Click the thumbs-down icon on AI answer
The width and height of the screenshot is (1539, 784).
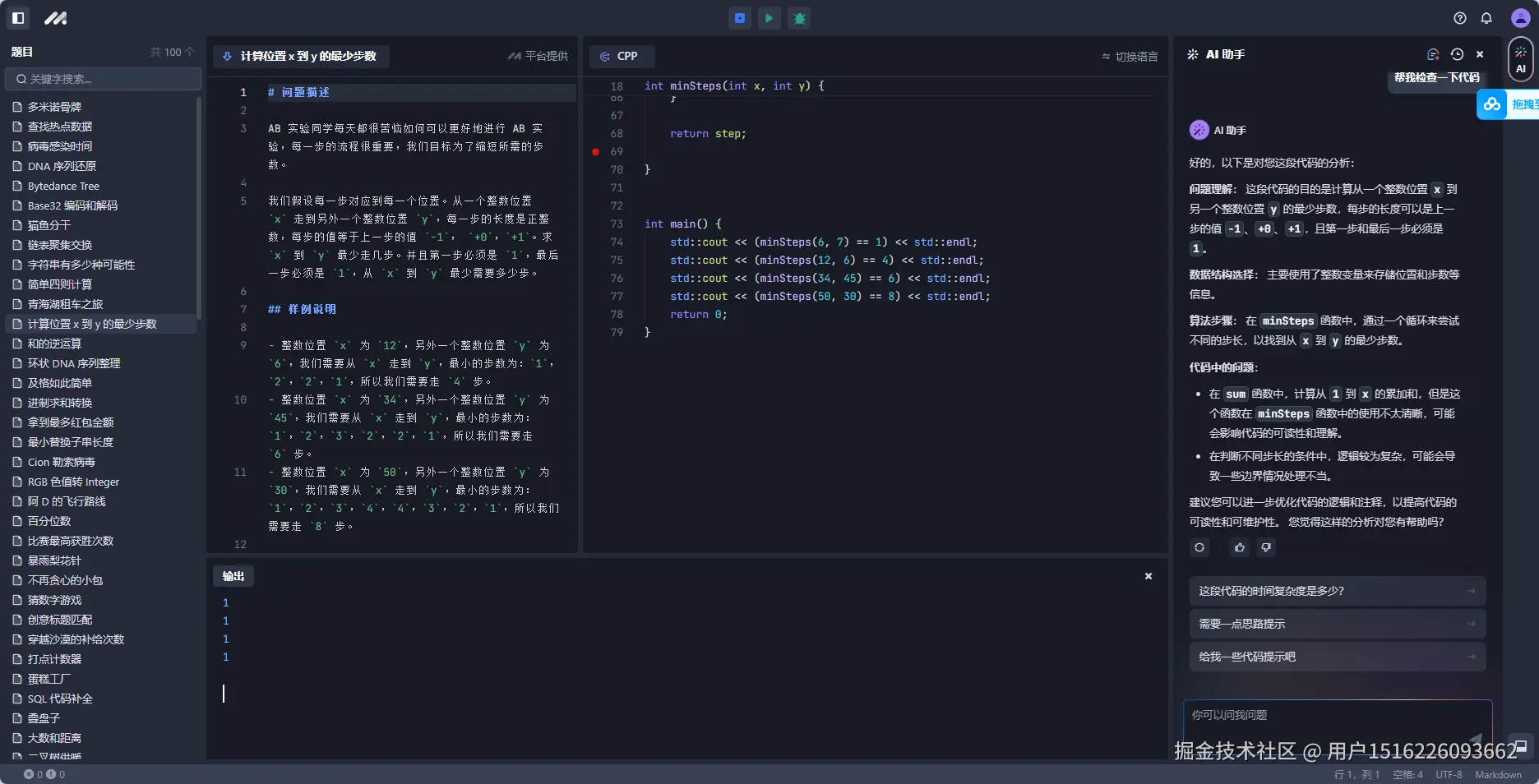pyautogui.click(x=1266, y=547)
